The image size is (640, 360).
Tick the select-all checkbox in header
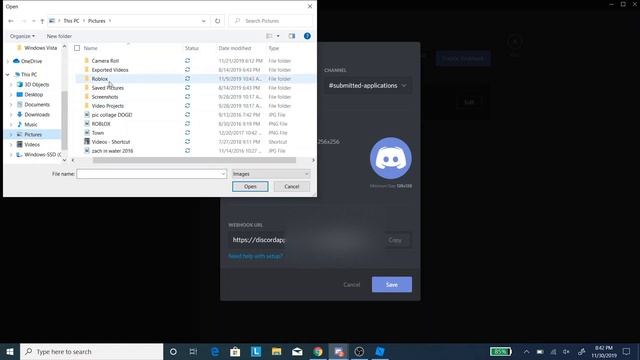[77, 48]
